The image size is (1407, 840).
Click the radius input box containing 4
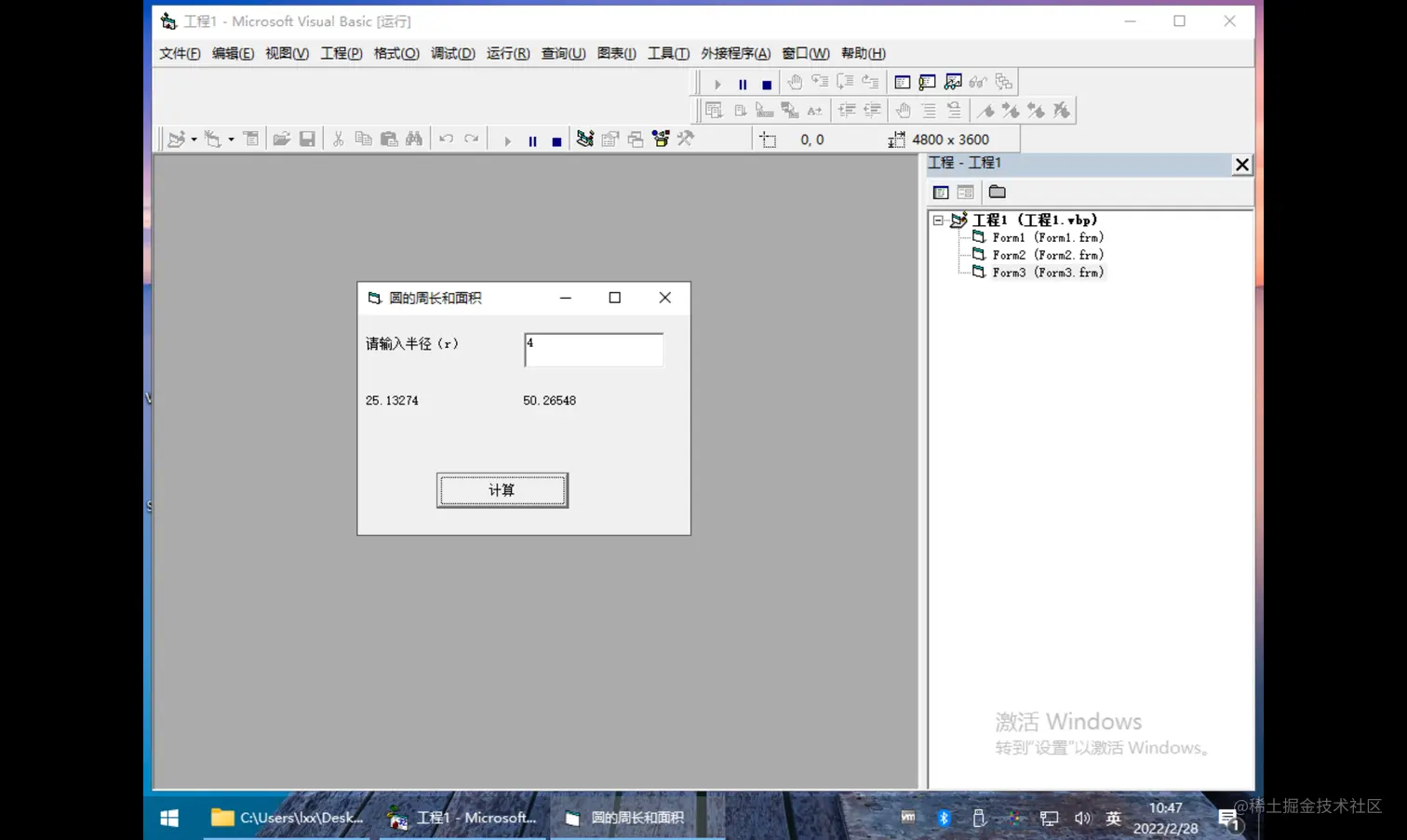click(594, 350)
